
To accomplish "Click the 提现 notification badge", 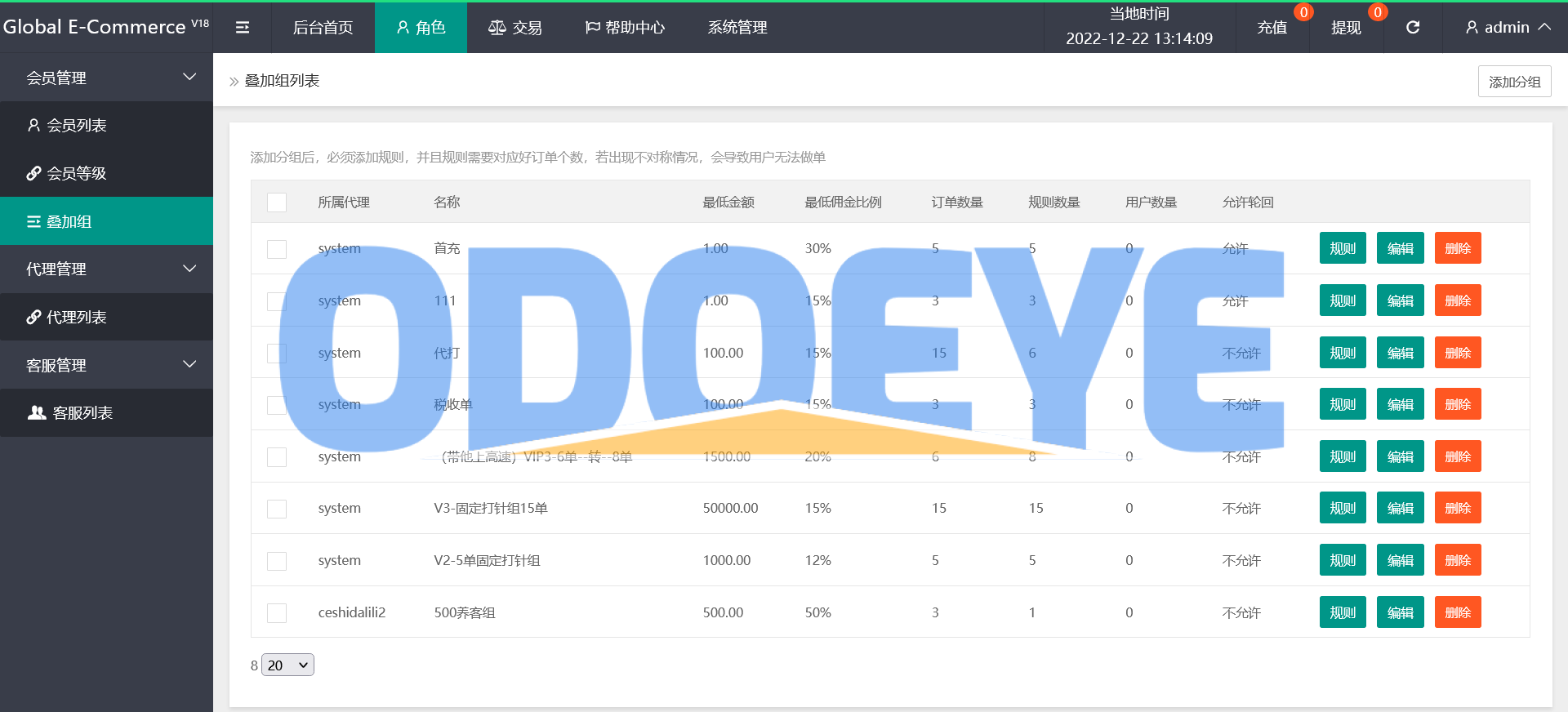I will pyautogui.click(x=1378, y=12).
